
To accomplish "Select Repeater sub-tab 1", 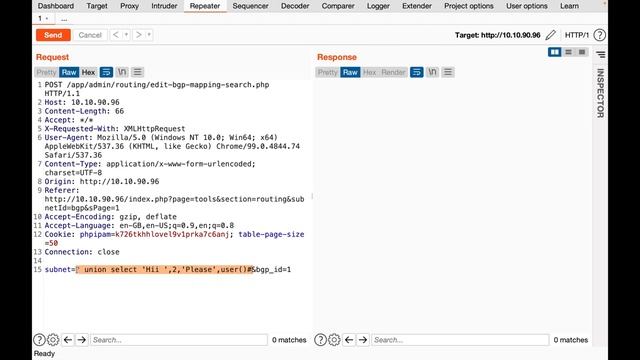I will coord(43,18).
